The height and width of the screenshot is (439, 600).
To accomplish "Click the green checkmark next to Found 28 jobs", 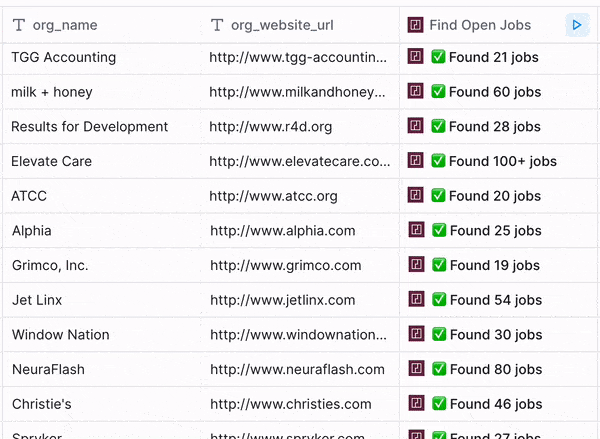I will click(438, 126).
